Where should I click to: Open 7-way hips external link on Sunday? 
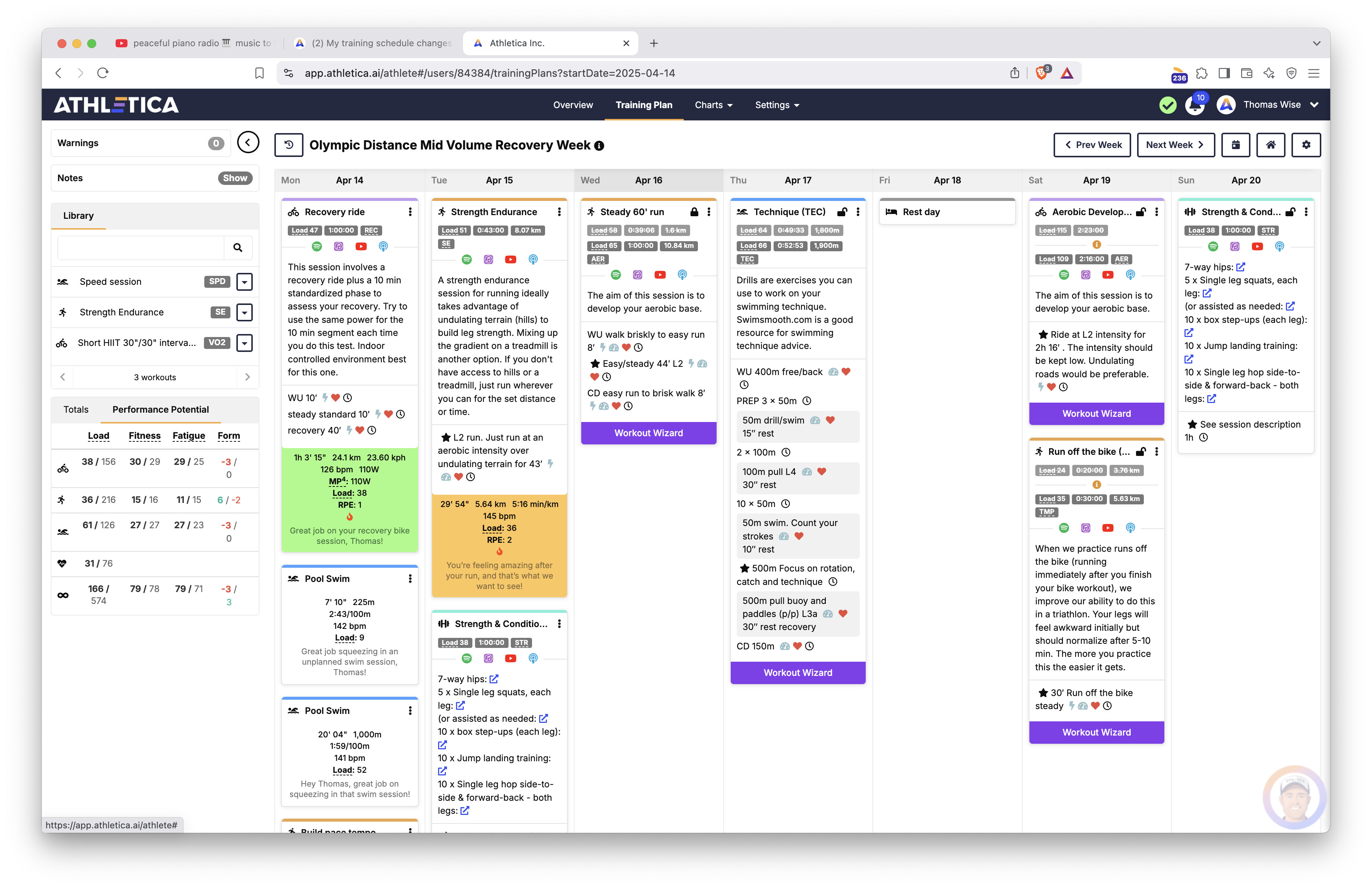click(x=1240, y=267)
